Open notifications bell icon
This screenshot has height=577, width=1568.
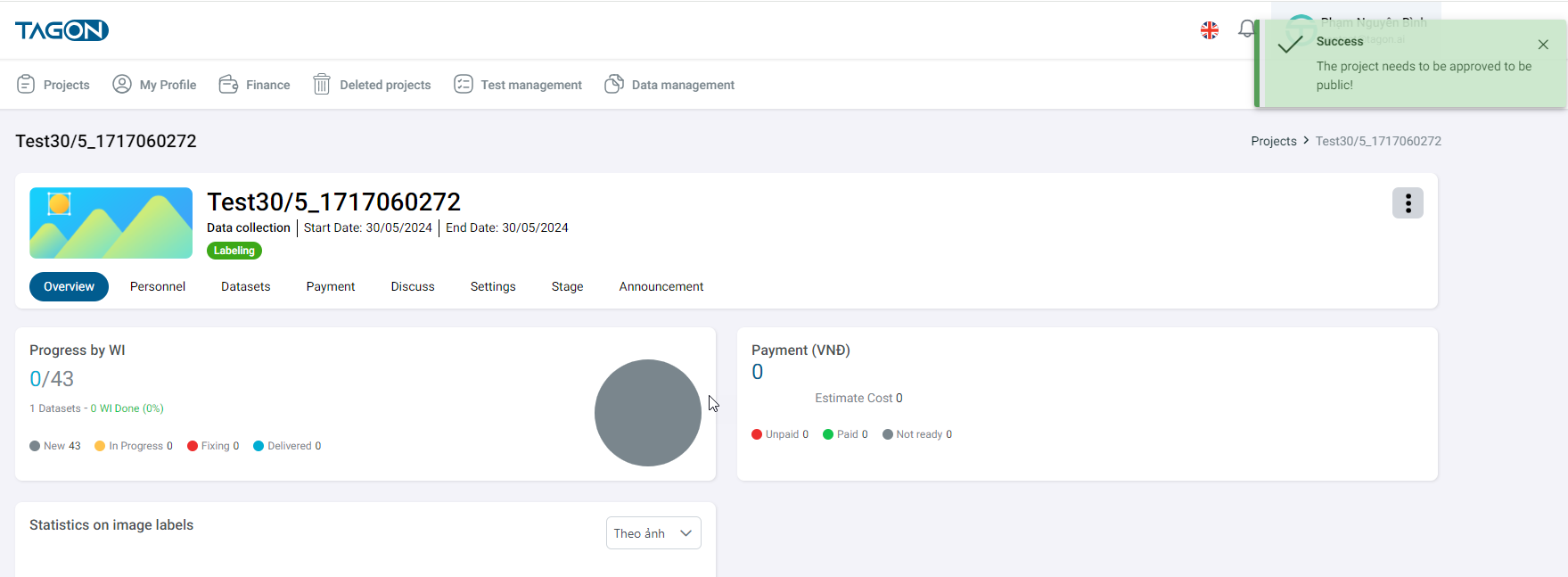coord(1245,30)
